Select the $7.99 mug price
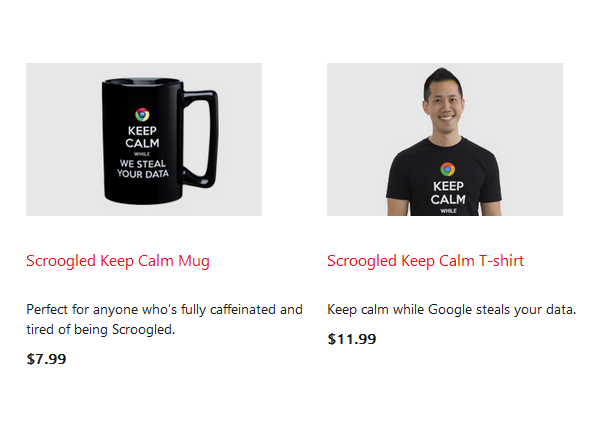The height and width of the screenshot is (431, 614). 46,359
